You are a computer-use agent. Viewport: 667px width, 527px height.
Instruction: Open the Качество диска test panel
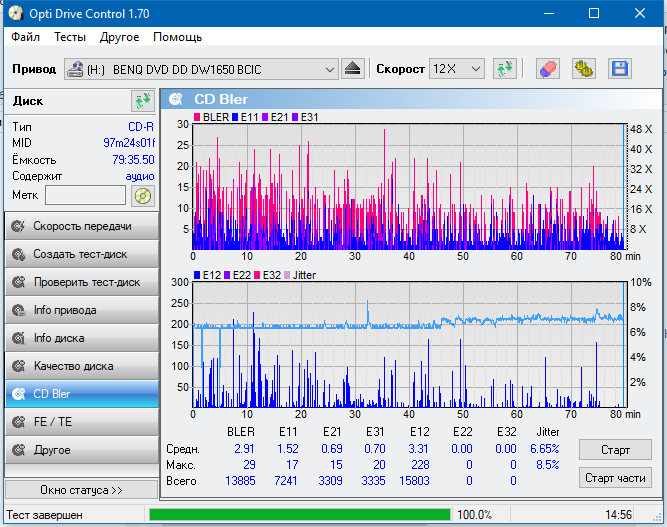point(80,366)
